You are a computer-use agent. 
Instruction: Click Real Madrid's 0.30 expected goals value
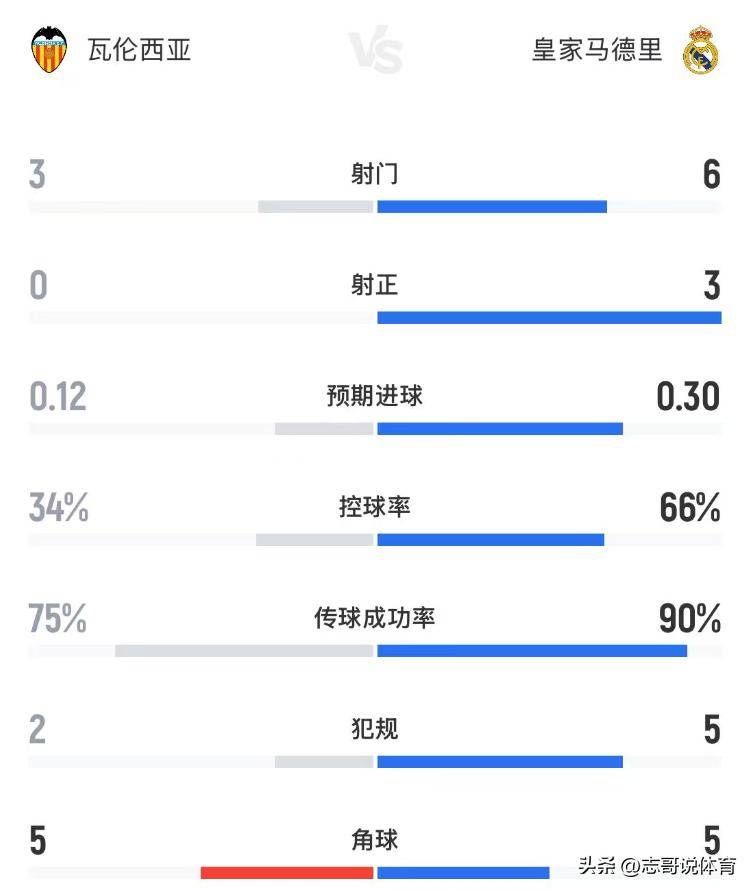(x=688, y=397)
